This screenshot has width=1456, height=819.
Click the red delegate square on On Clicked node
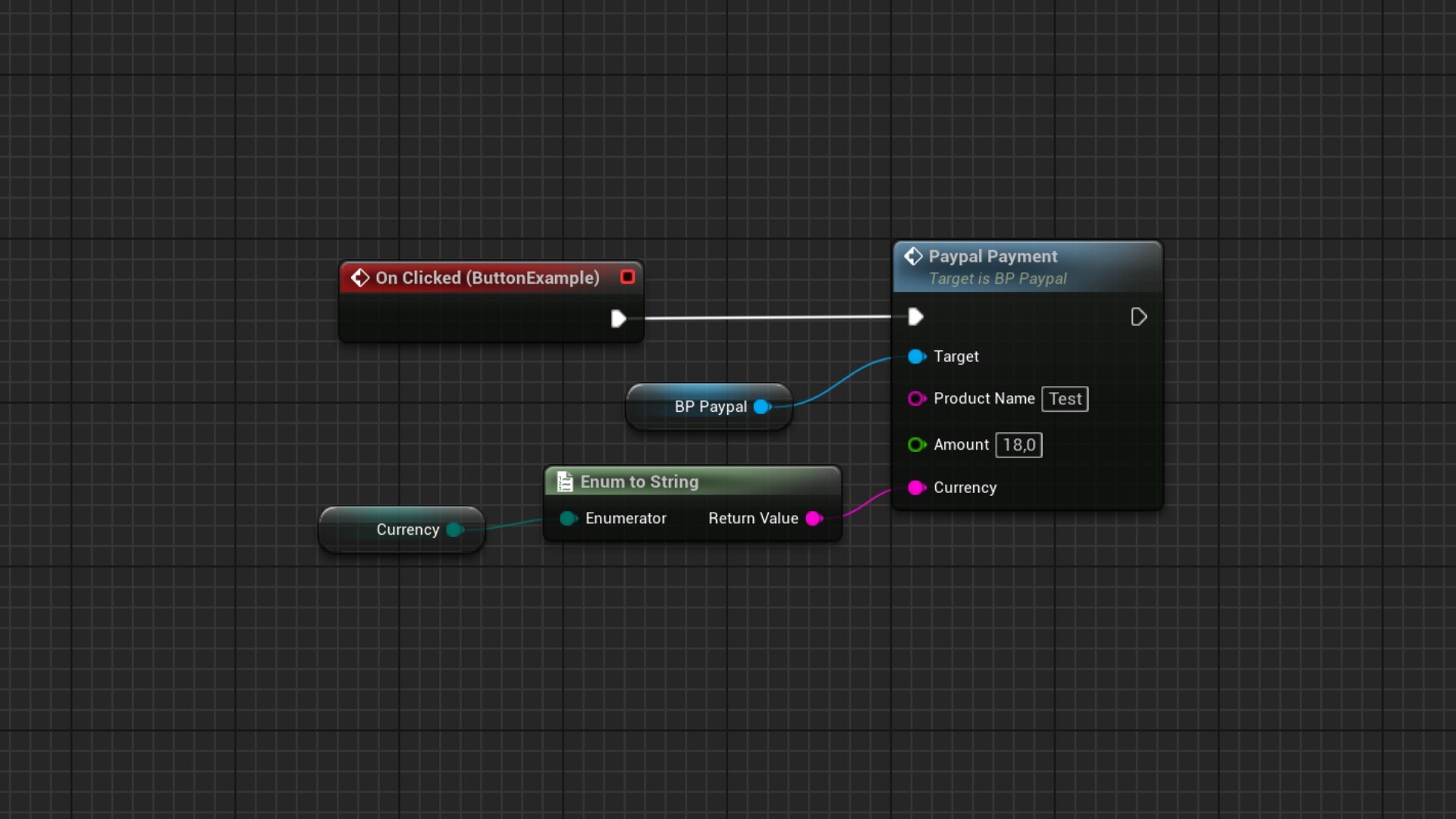click(627, 277)
